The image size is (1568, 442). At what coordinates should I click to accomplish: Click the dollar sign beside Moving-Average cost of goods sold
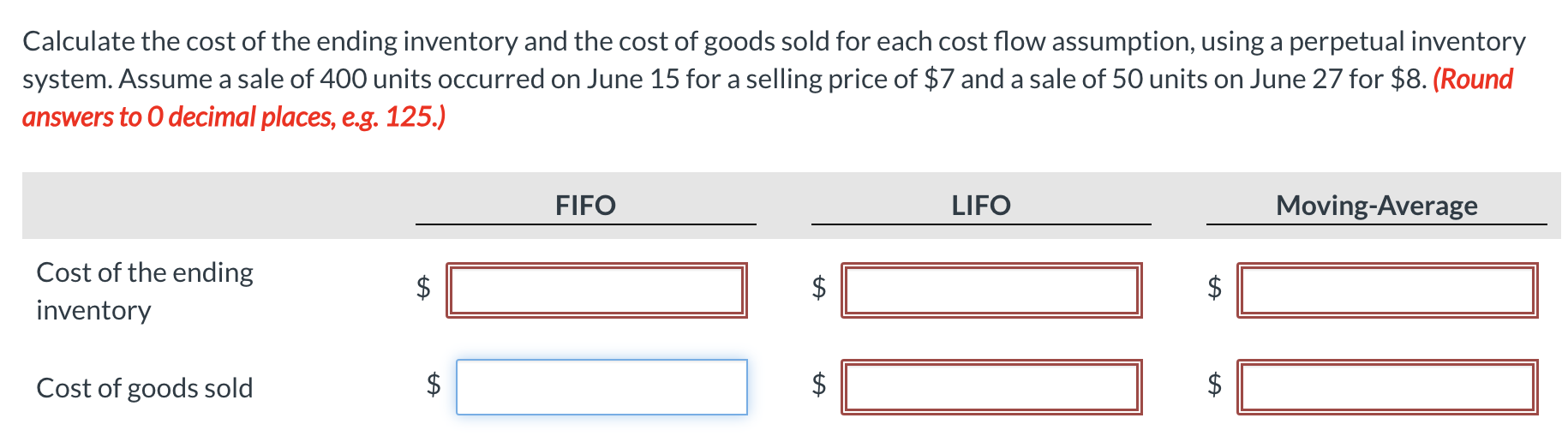pyautogui.click(x=1214, y=384)
